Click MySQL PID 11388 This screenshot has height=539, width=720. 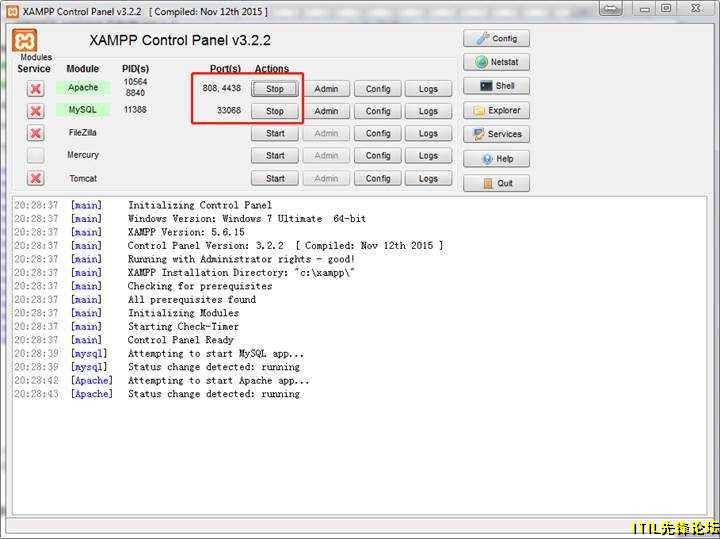[135, 109]
